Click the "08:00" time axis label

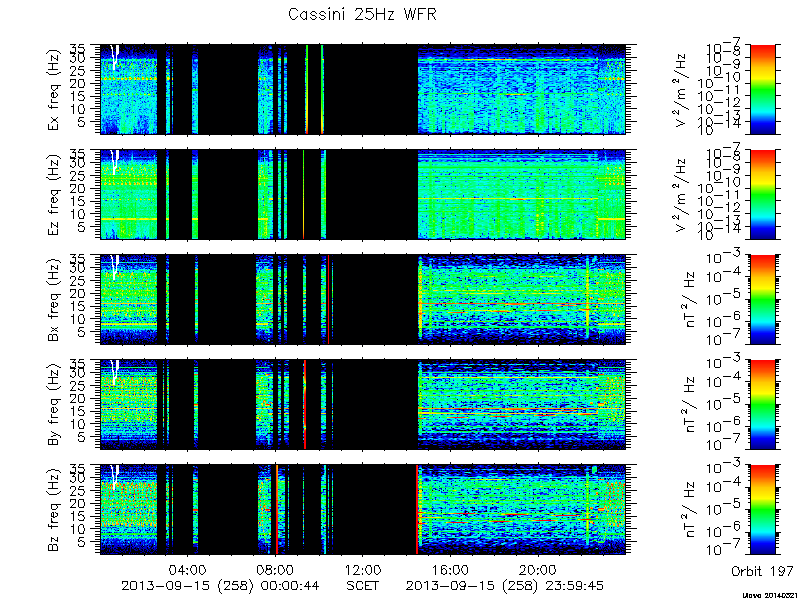[x=276, y=570]
